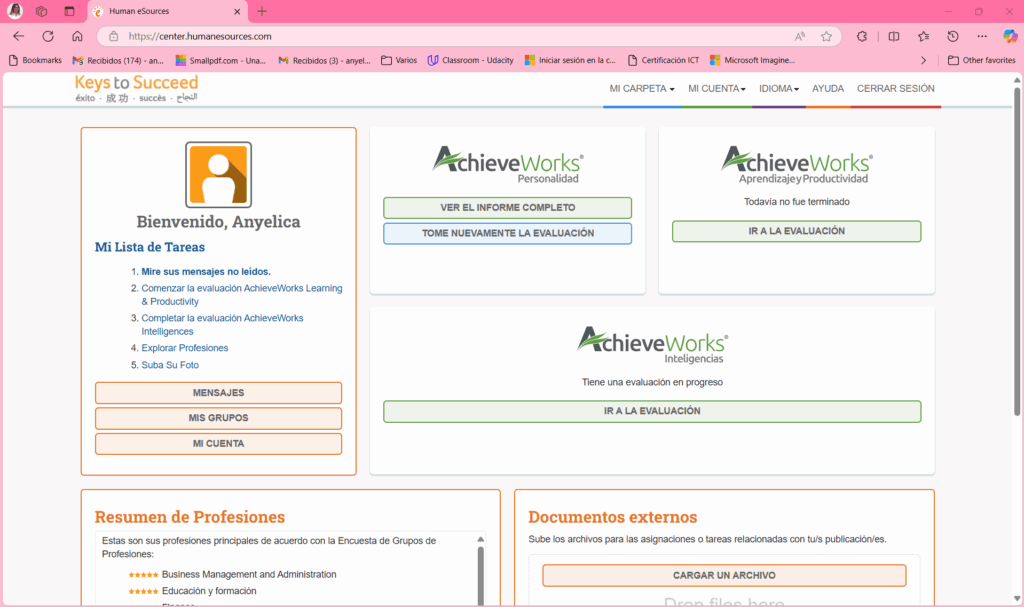Go to the Inteligencias evaluation
This screenshot has height=607, width=1024.
coord(652,412)
